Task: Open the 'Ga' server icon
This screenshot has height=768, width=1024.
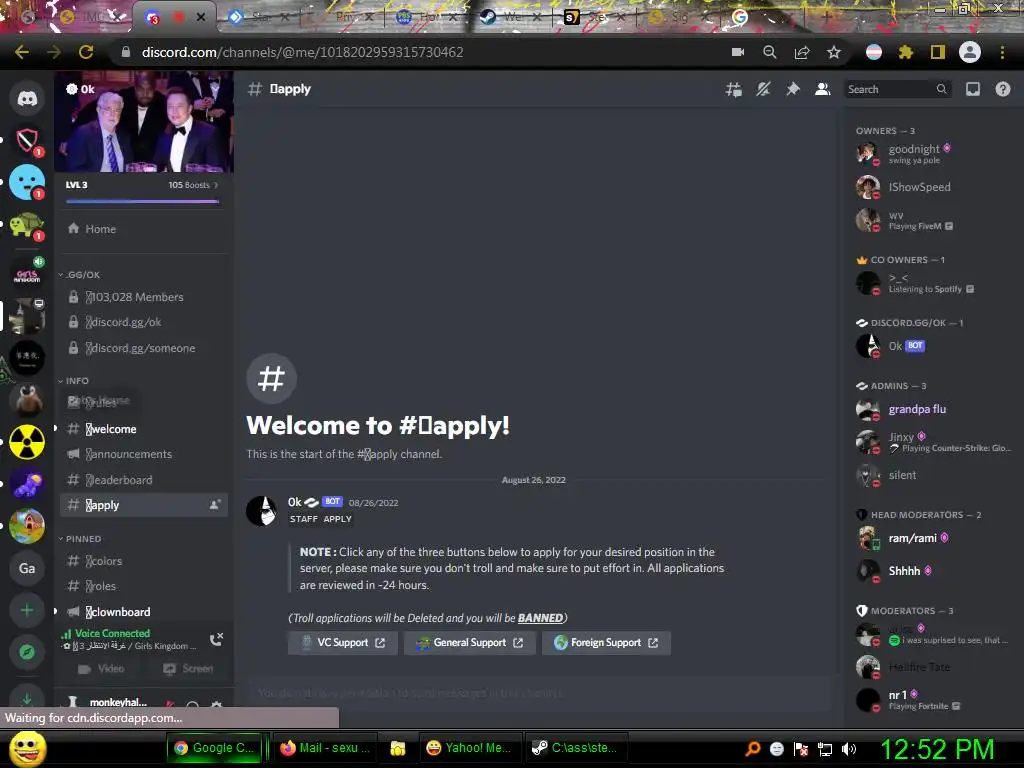Action: [27, 568]
